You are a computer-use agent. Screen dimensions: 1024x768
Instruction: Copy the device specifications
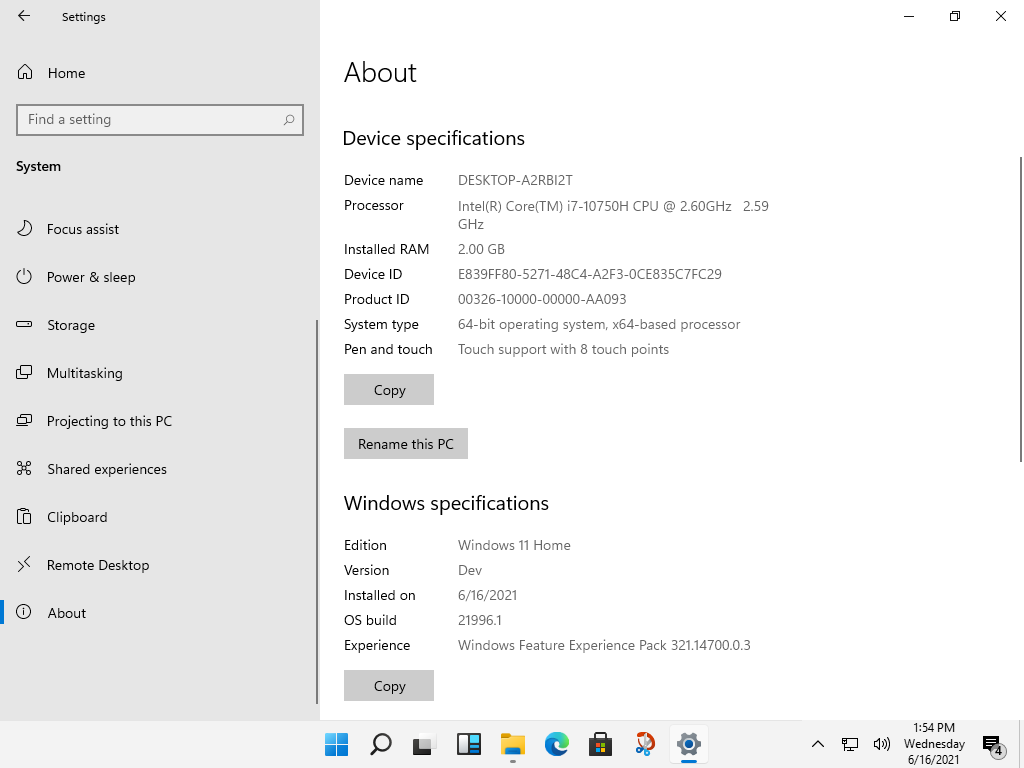[x=389, y=390]
